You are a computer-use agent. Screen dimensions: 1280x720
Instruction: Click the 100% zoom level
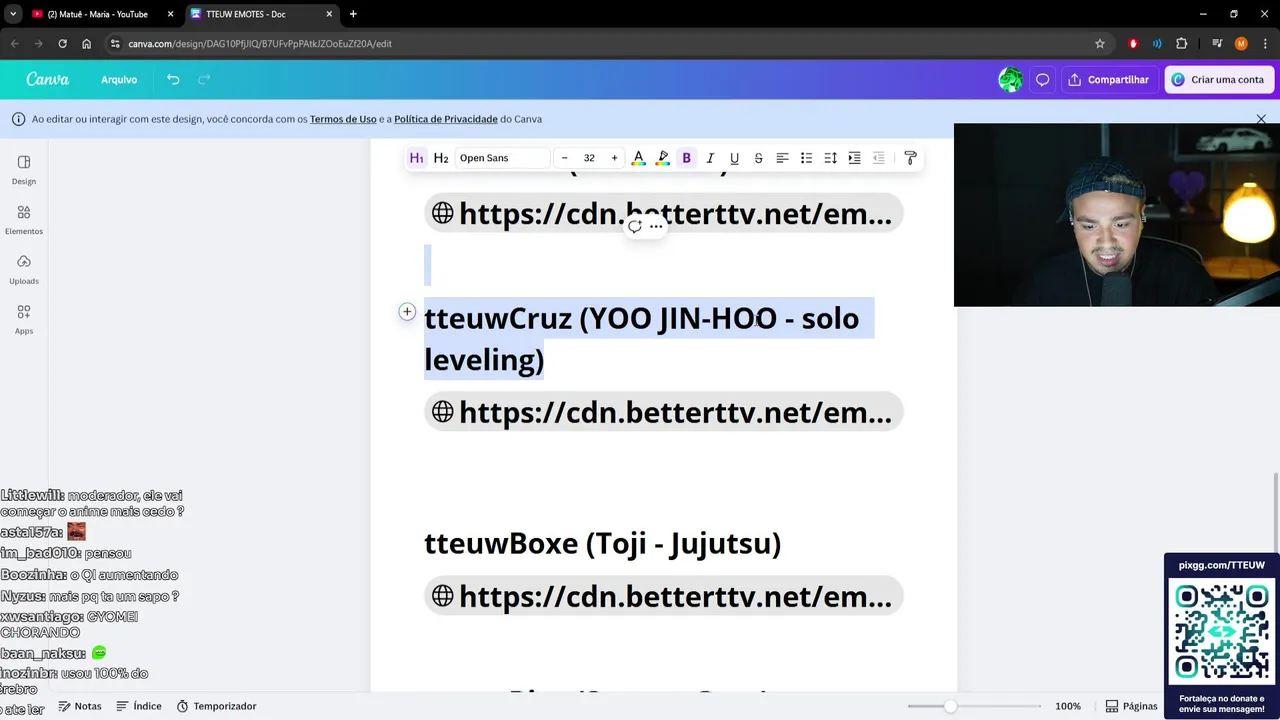(x=1068, y=706)
